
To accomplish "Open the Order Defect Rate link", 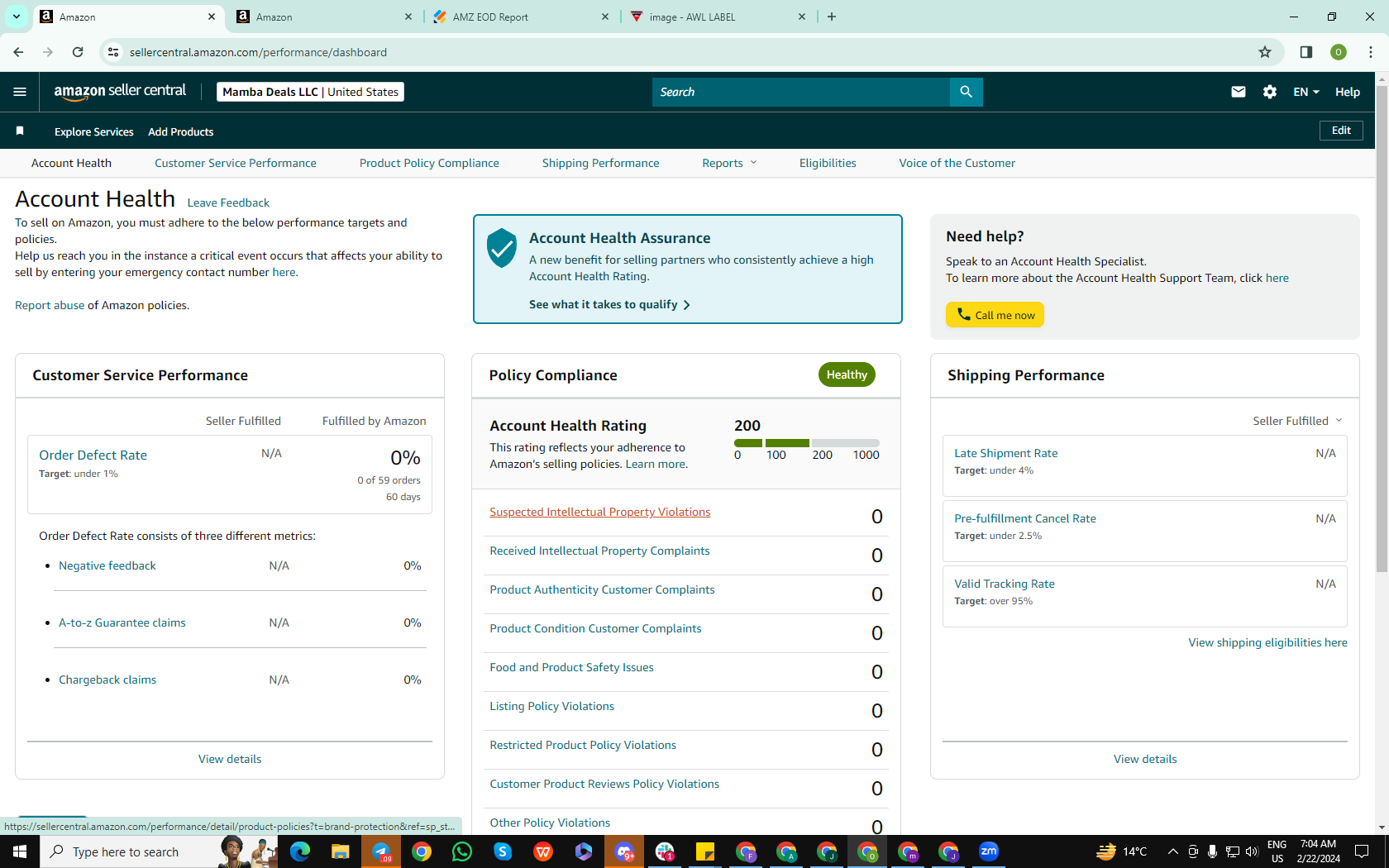I will (93, 455).
